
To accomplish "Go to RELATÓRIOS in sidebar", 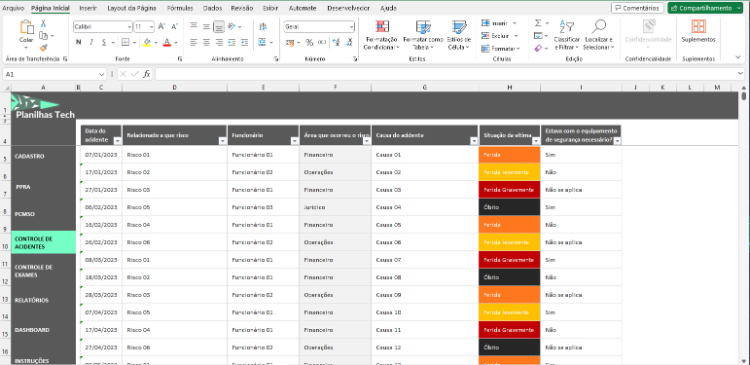I will [32, 300].
